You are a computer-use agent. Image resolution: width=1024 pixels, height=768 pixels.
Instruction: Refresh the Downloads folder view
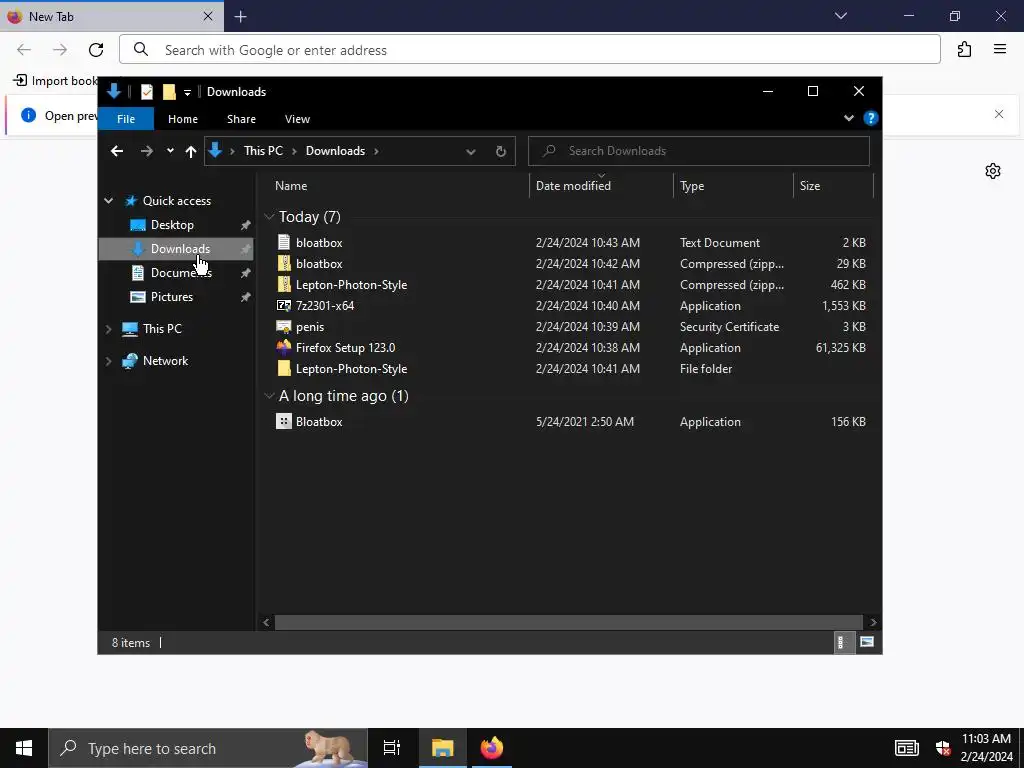[501, 151]
